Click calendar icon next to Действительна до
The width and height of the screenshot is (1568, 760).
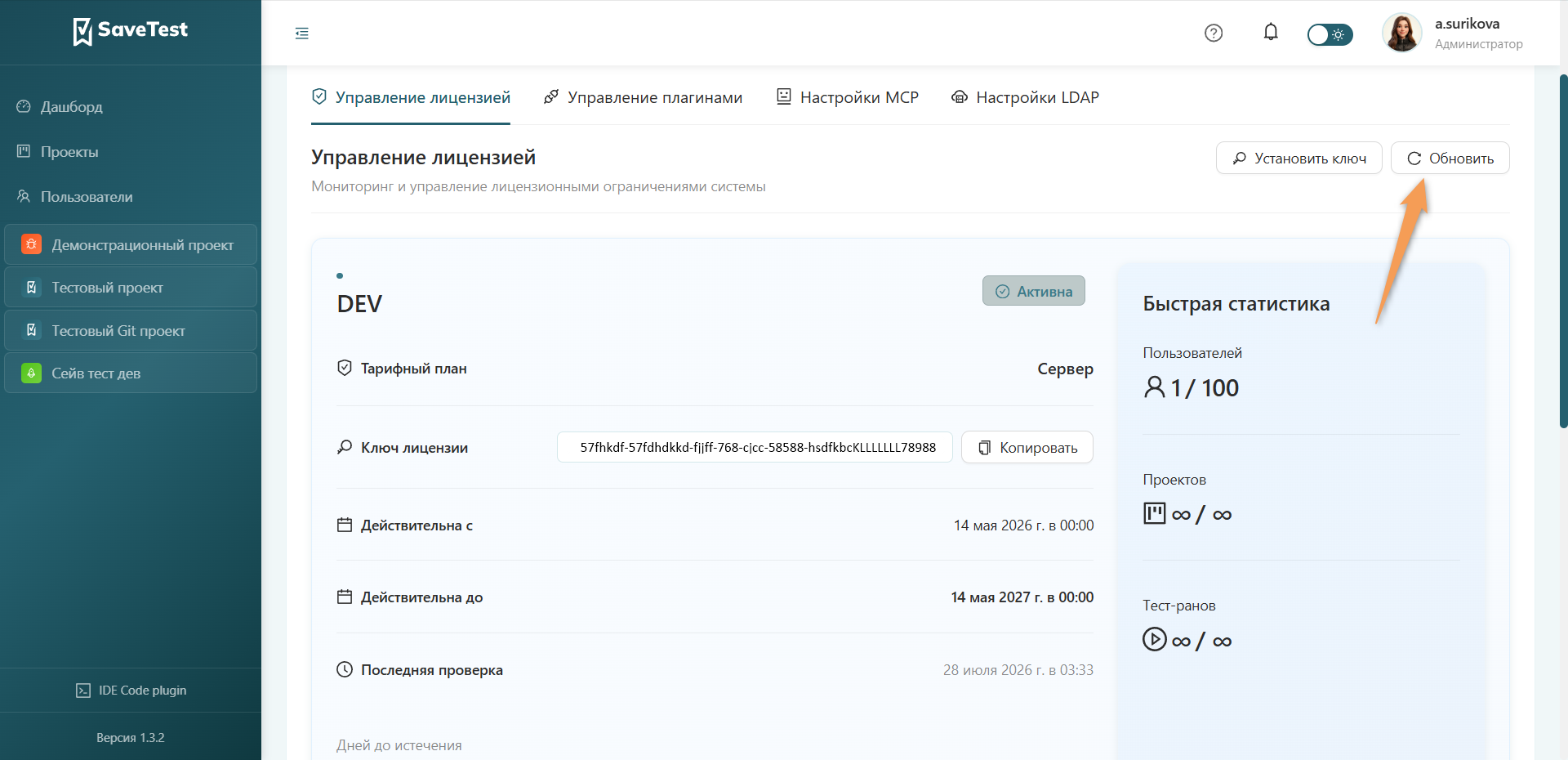345,597
